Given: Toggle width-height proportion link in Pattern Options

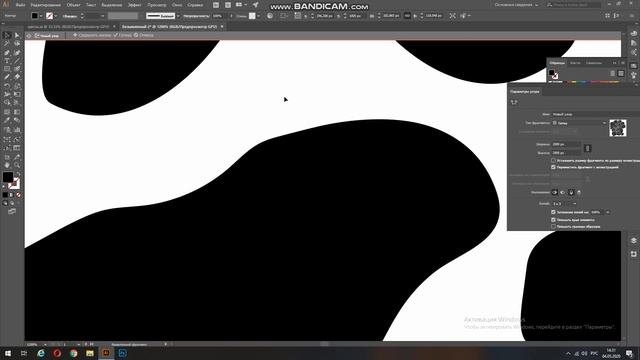Looking at the screenshot, I should [x=587, y=149].
